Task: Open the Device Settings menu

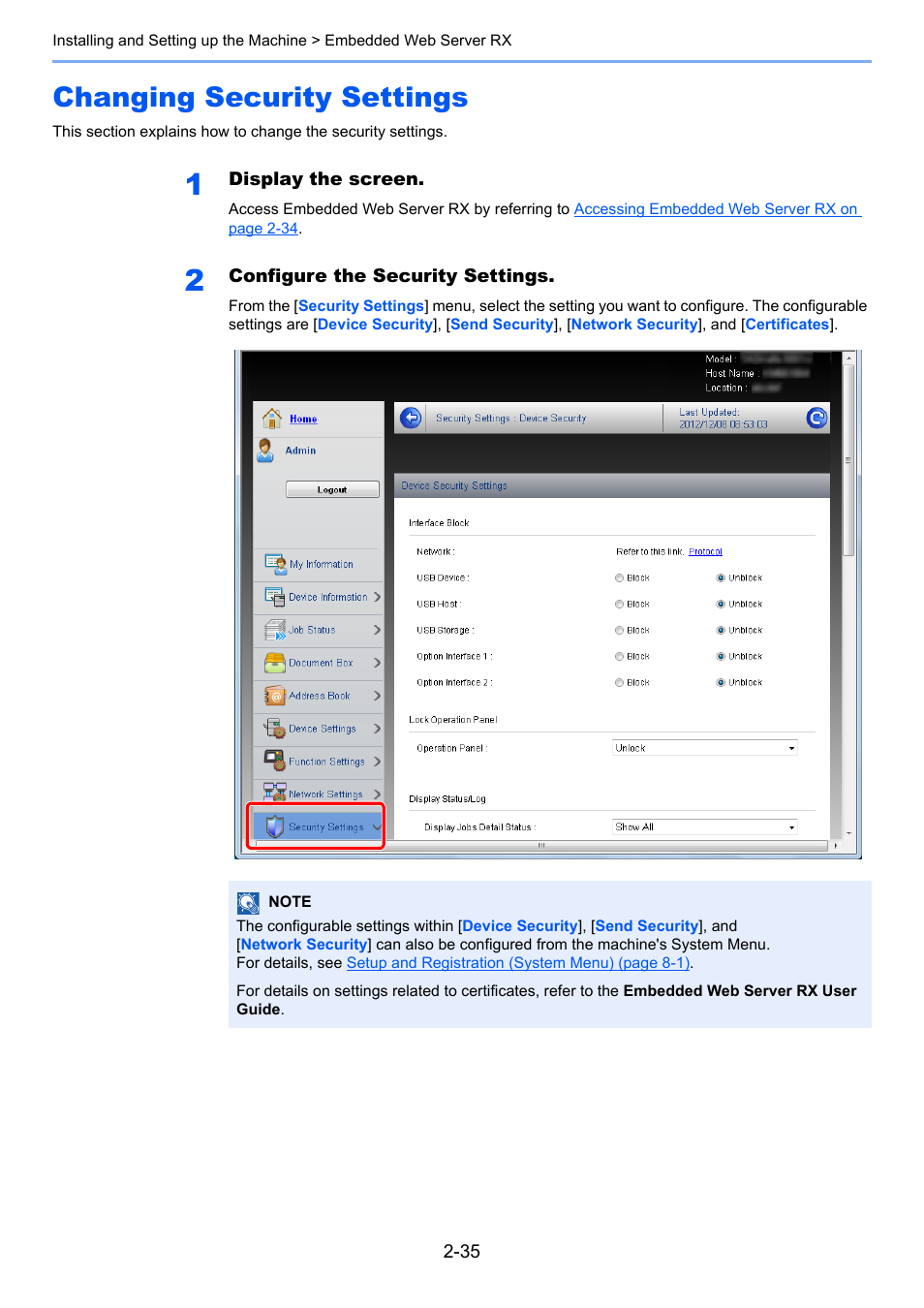Action: [x=319, y=729]
